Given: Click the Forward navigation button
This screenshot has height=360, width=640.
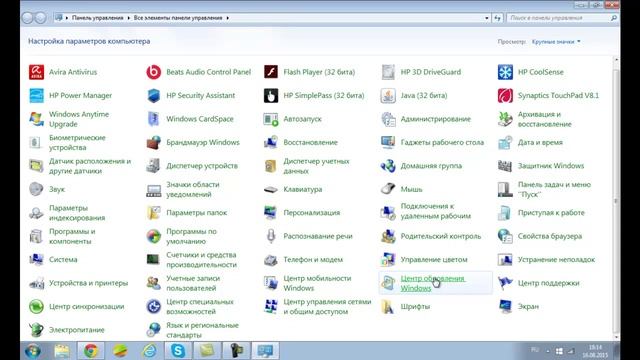Looking at the screenshot, I should click(x=40, y=18).
